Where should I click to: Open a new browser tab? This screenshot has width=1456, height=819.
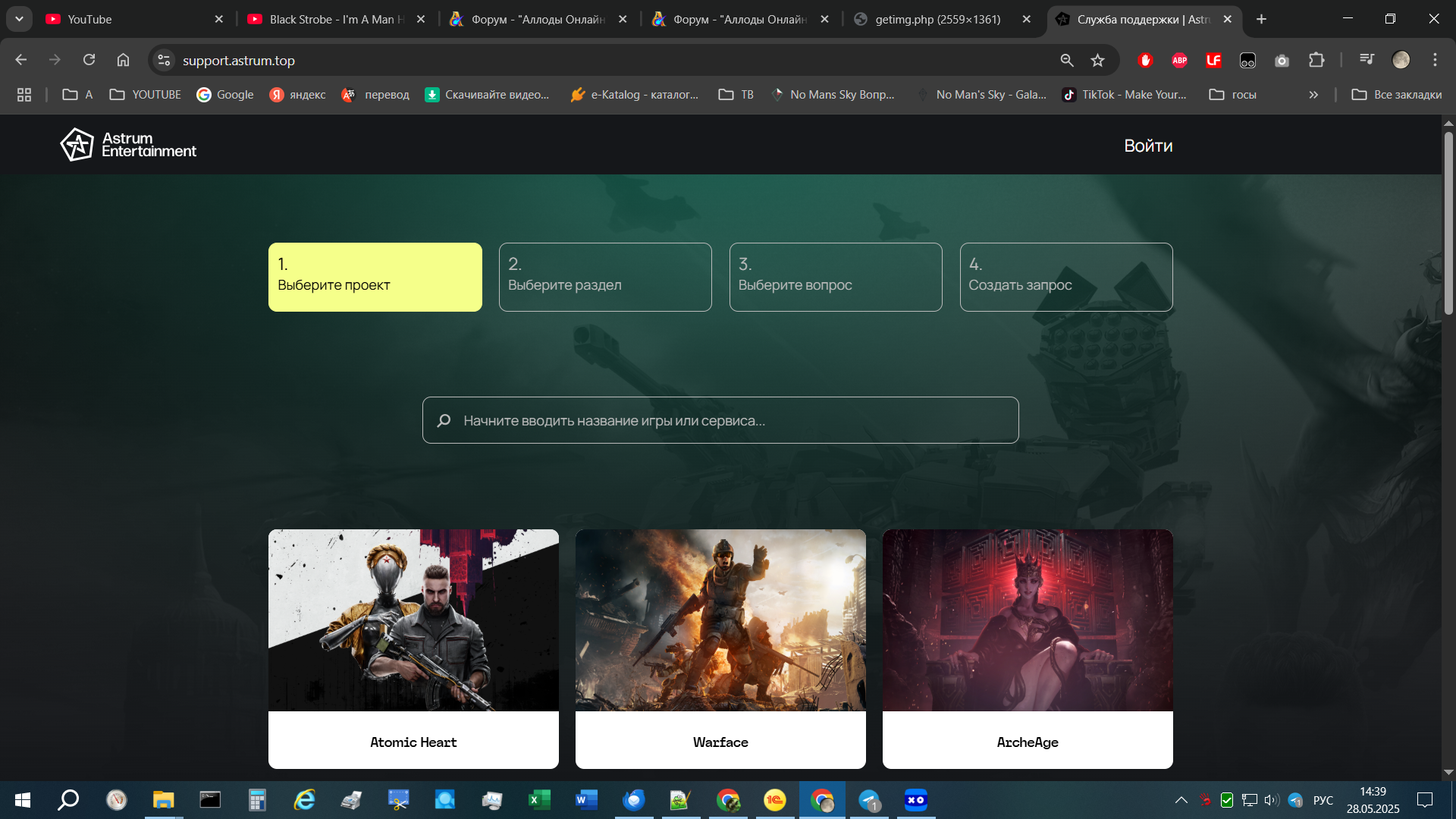(1262, 19)
